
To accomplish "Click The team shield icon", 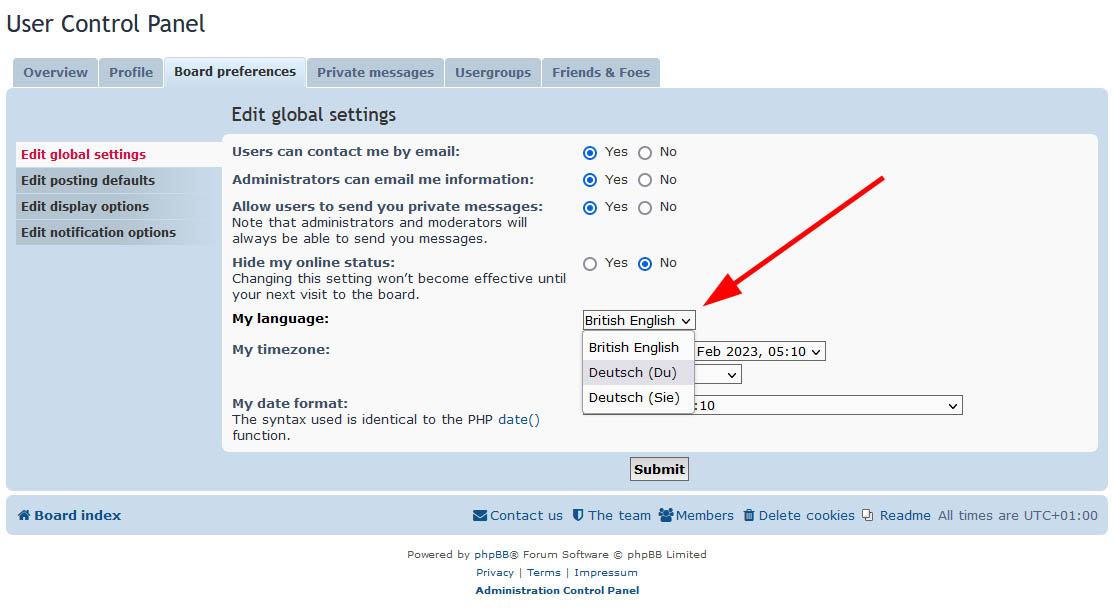I will click(x=578, y=515).
